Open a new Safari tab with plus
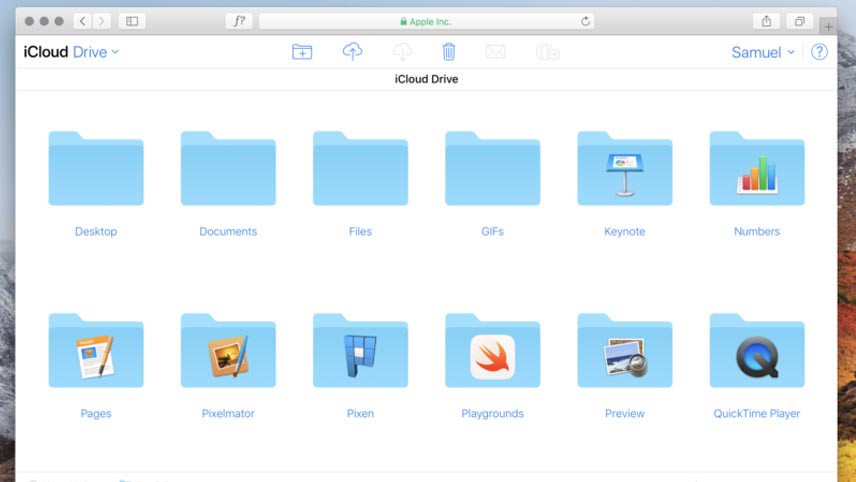 (828, 26)
